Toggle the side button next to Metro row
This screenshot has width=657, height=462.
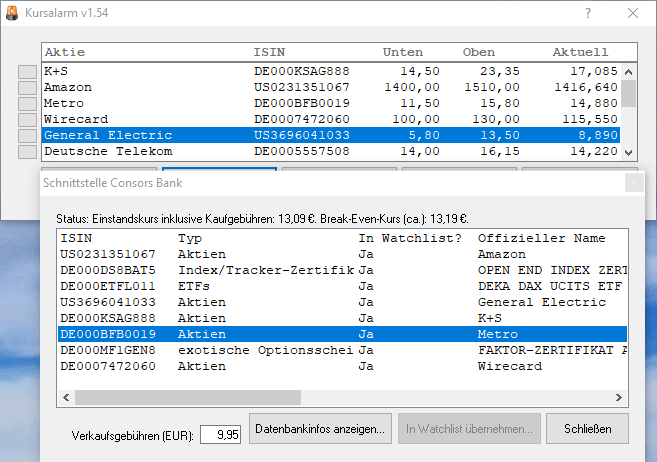tap(27, 103)
